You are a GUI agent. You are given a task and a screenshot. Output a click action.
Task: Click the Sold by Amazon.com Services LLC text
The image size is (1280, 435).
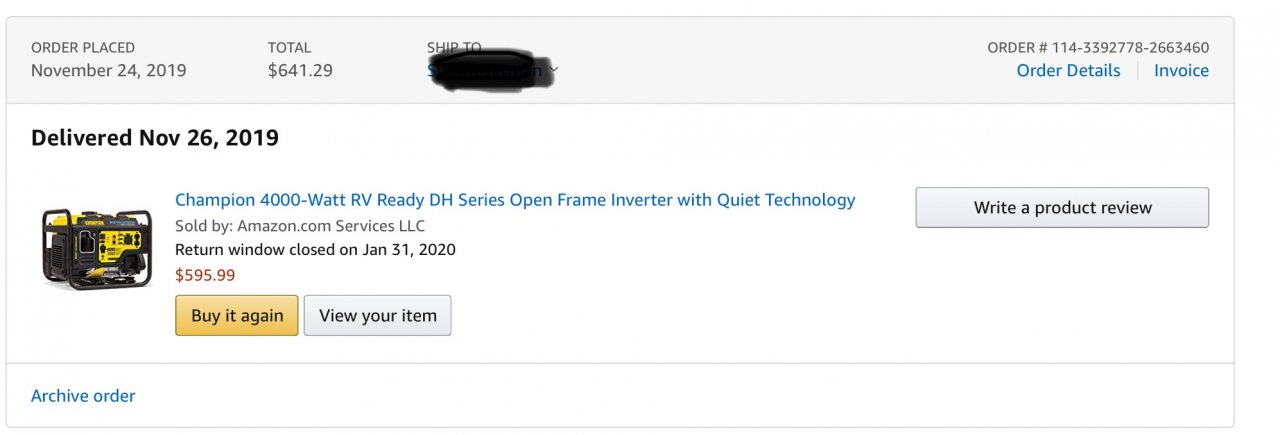click(300, 226)
